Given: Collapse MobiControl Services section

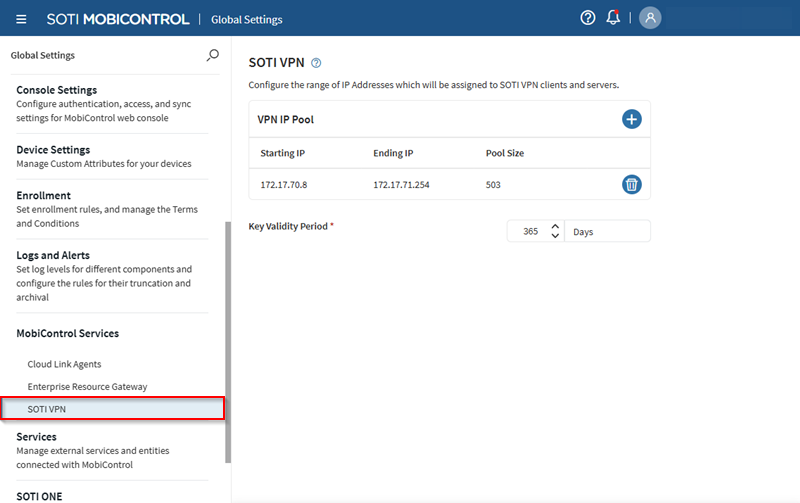Looking at the screenshot, I should click(x=67, y=333).
